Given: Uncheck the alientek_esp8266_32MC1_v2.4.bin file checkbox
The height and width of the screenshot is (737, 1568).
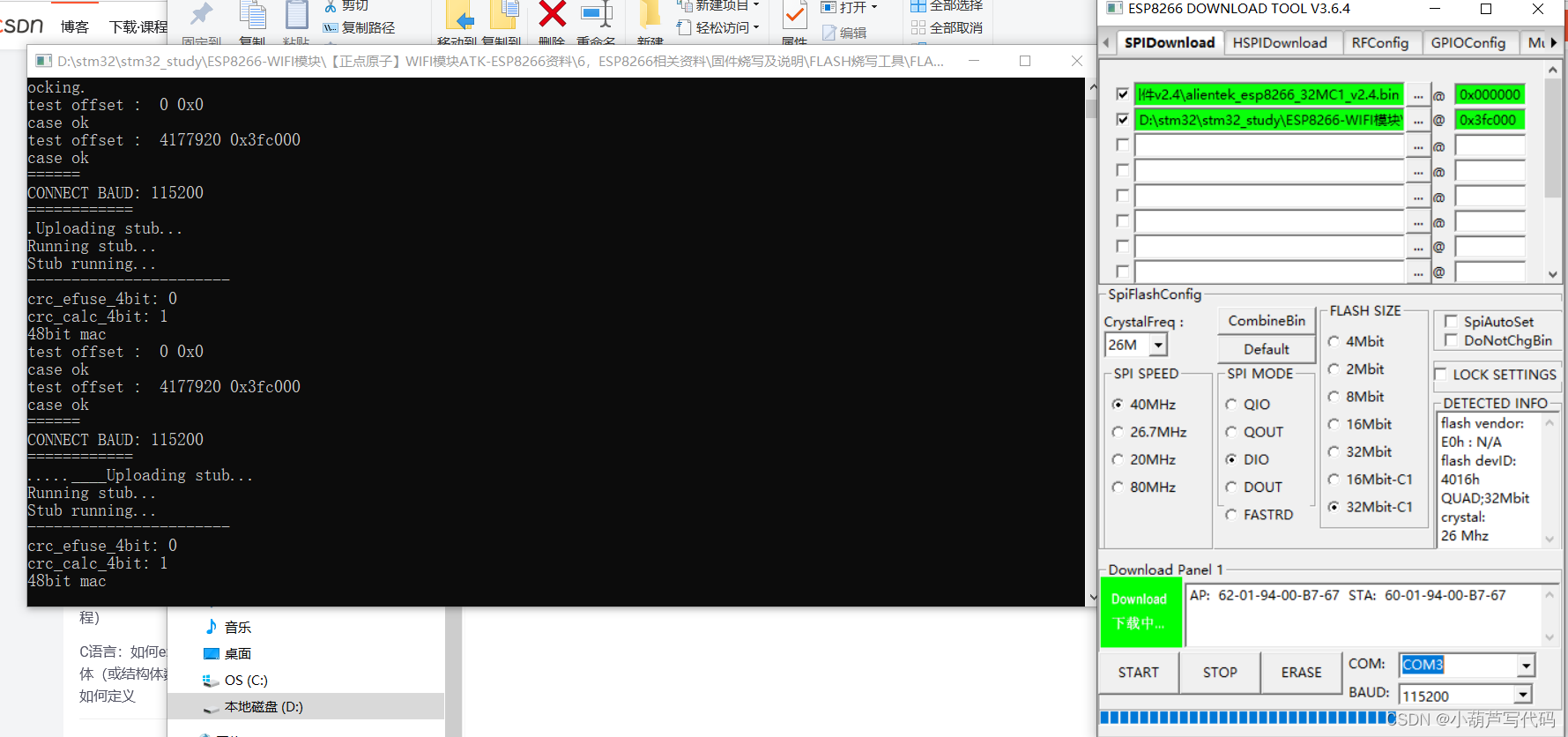Looking at the screenshot, I should click(x=1122, y=93).
